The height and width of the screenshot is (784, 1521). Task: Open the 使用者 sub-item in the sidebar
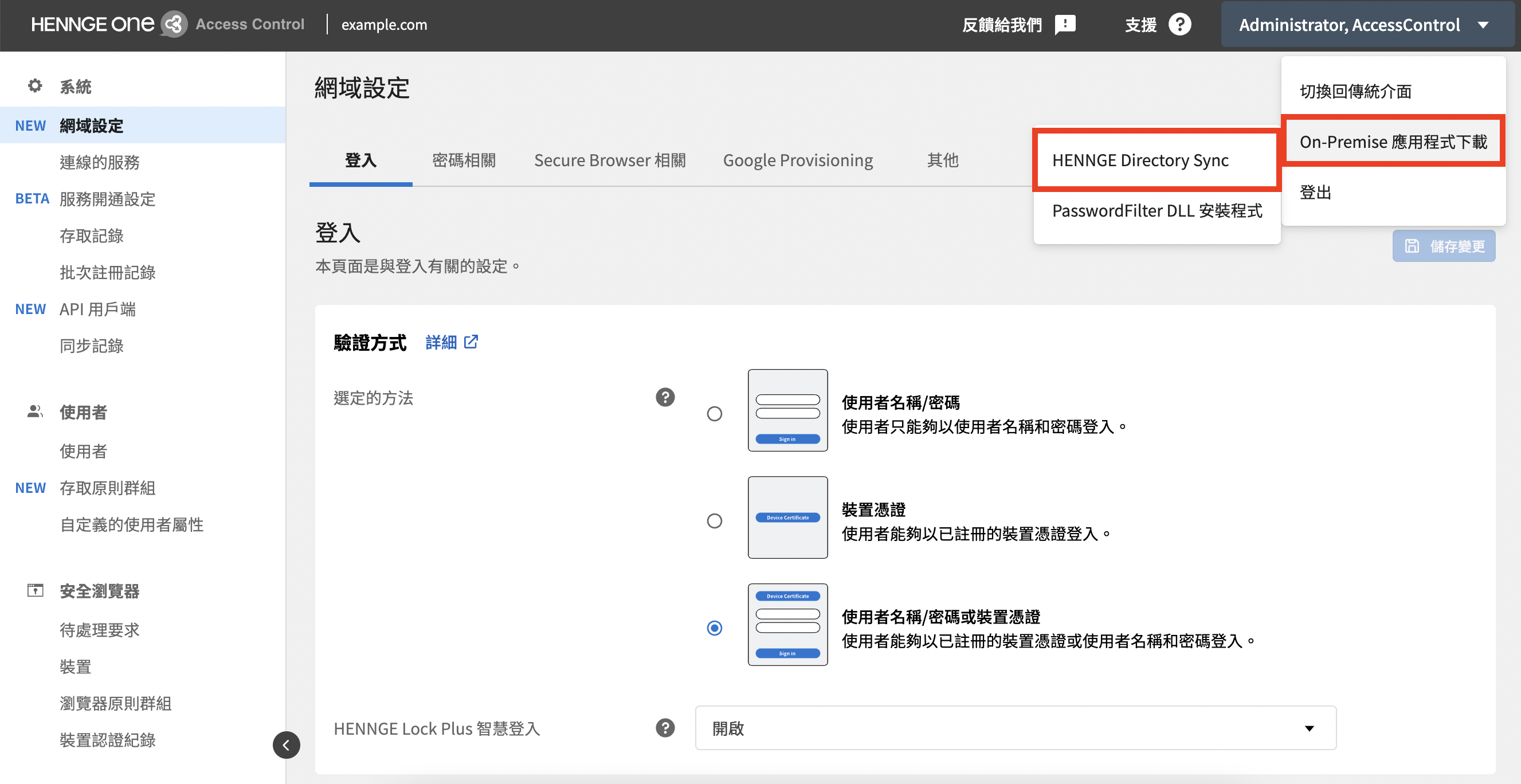pos(83,451)
